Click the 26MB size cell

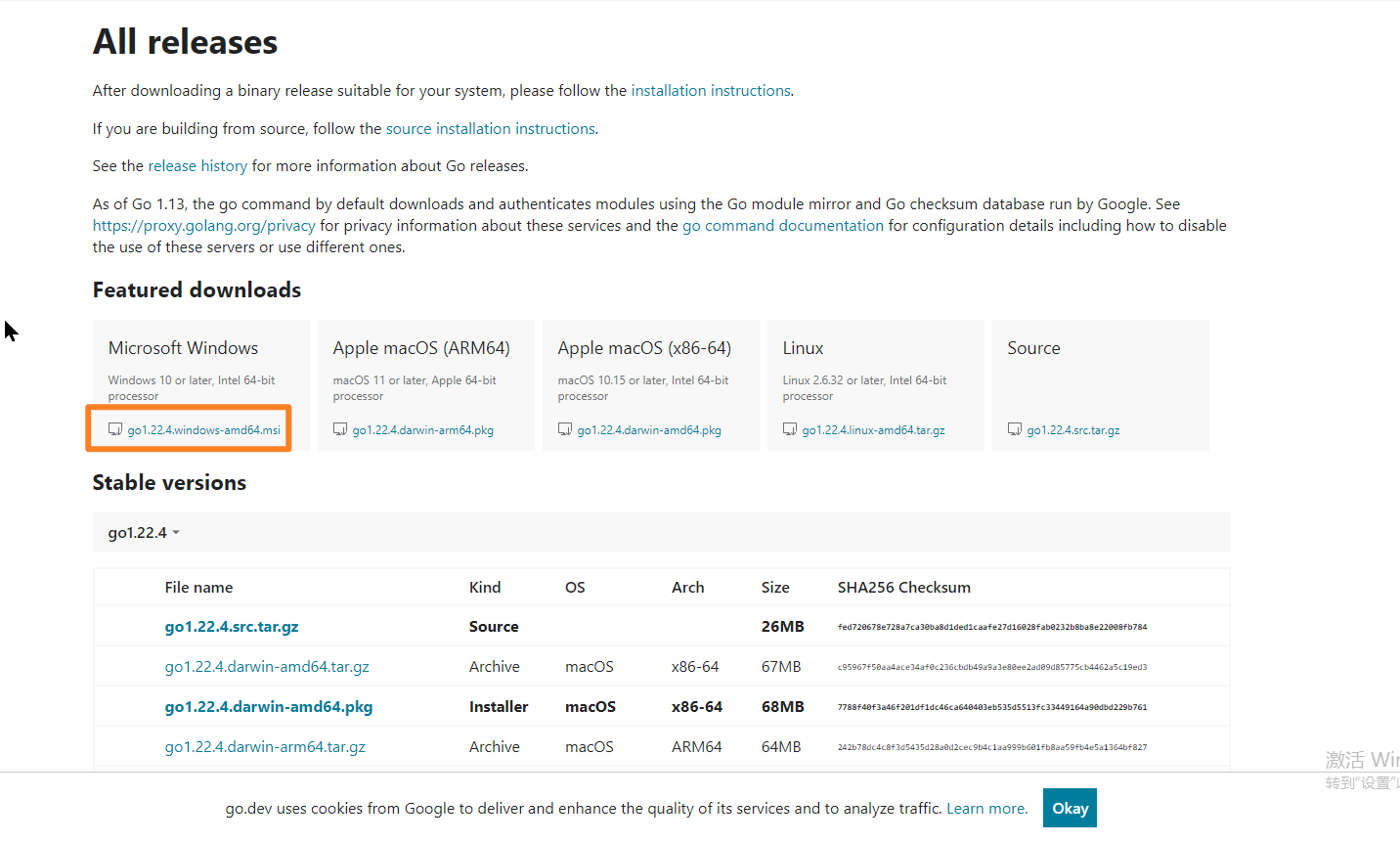pos(783,626)
